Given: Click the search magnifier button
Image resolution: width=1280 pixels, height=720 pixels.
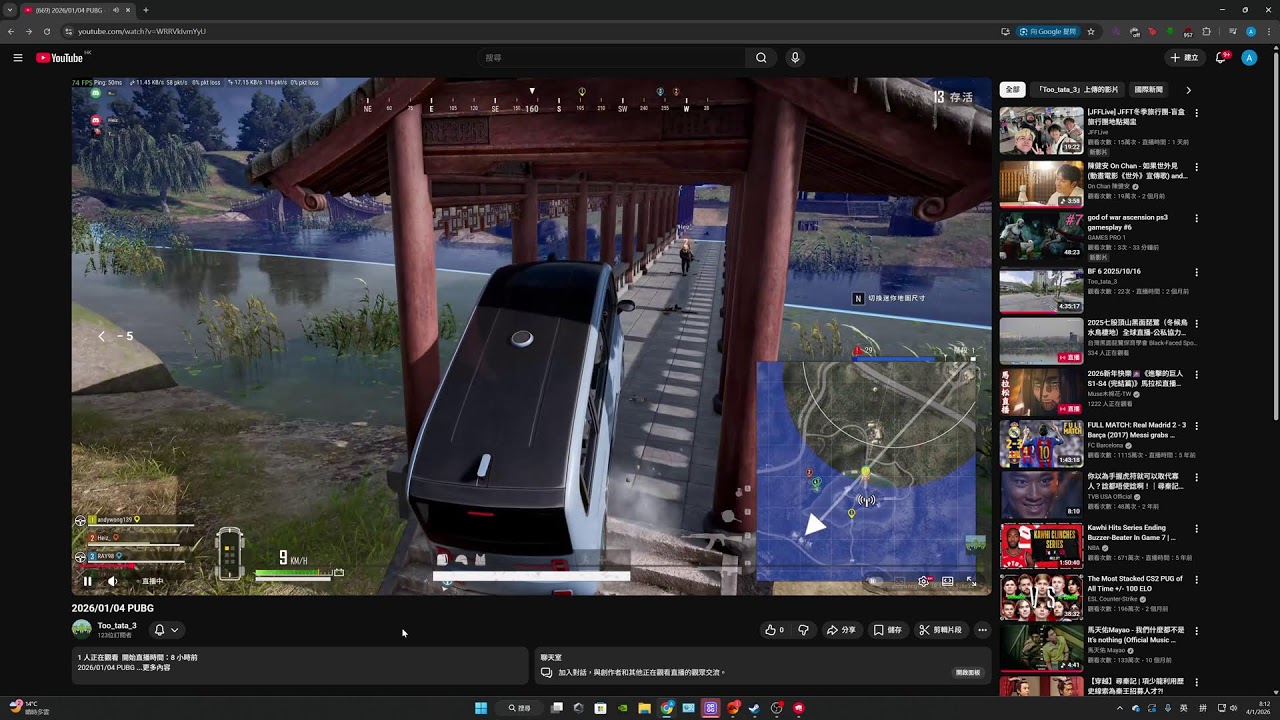Looking at the screenshot, I should [761, 58].
